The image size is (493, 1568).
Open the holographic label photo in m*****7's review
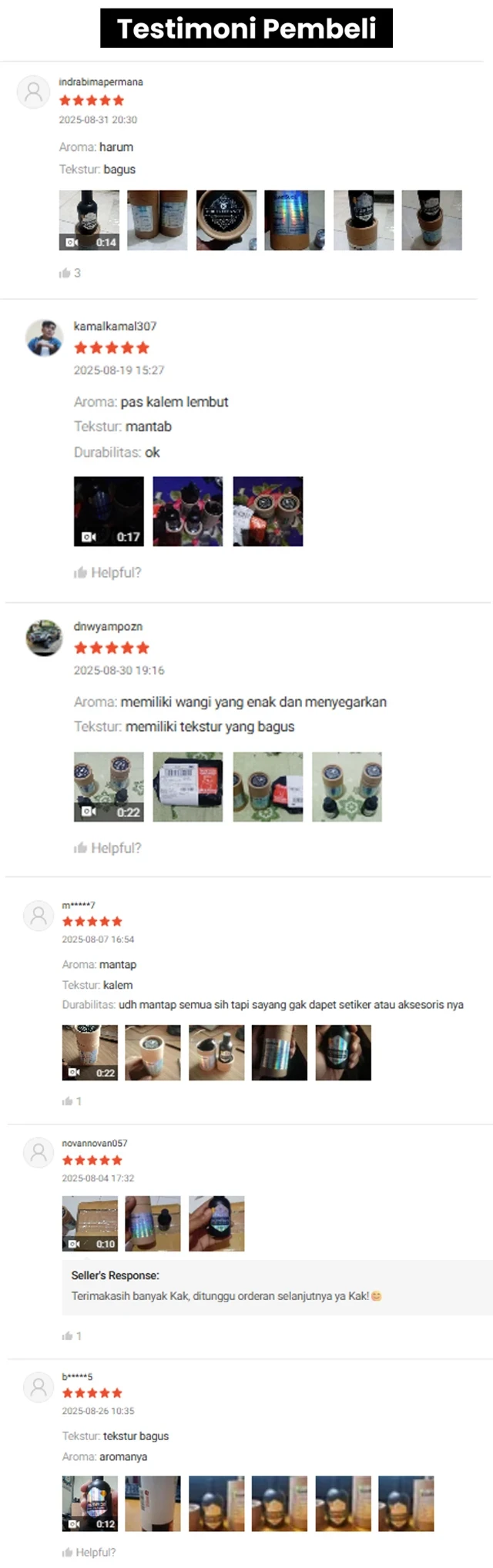click(x=280, y=1053)
